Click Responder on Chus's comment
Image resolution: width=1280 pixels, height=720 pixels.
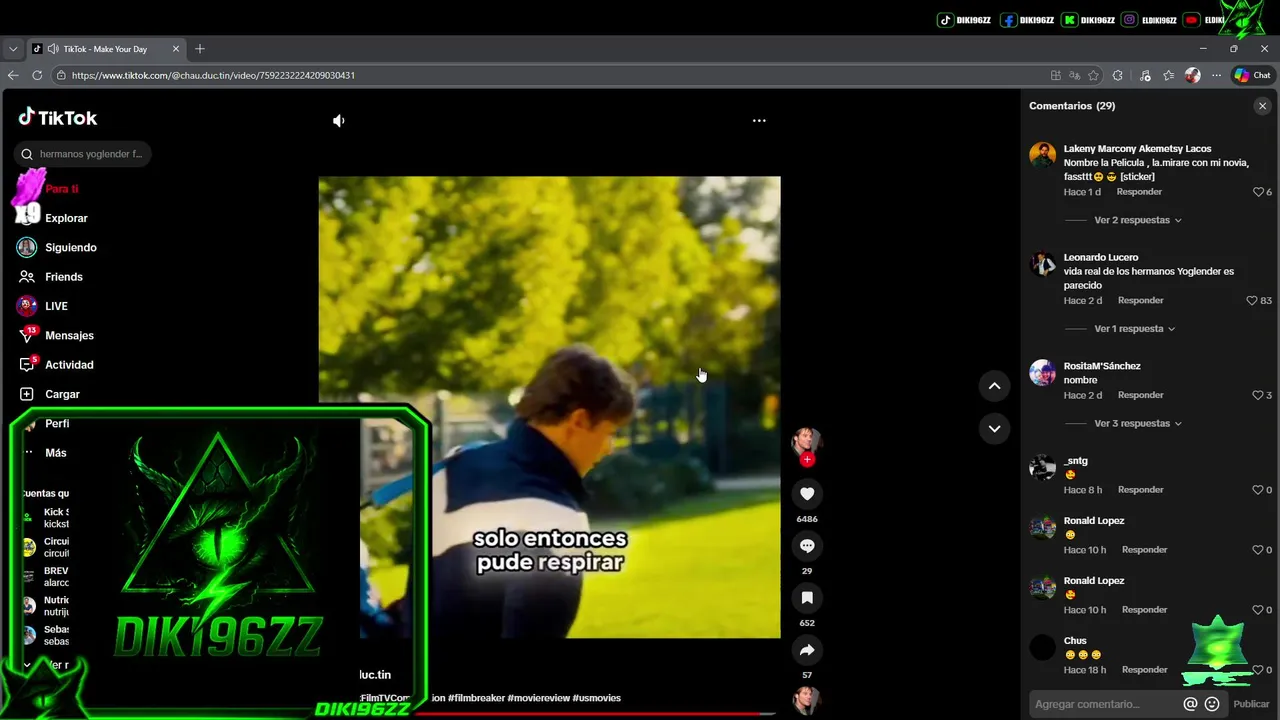(x=1145, y=670)
